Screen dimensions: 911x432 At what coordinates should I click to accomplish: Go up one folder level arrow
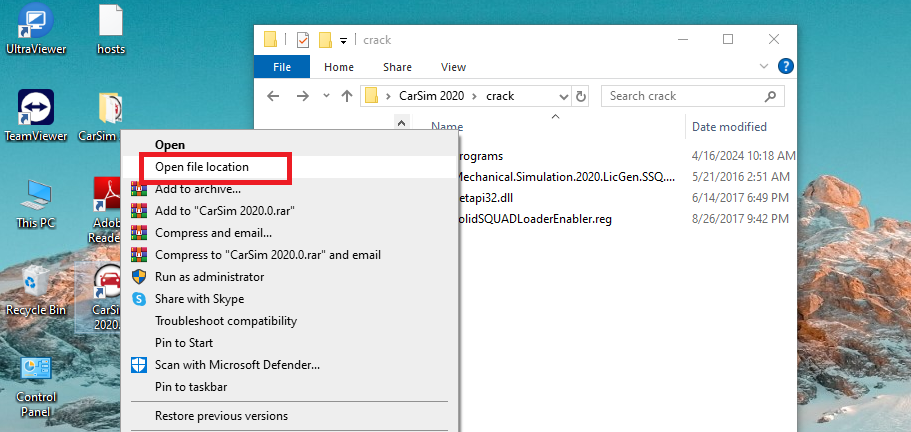347,96
